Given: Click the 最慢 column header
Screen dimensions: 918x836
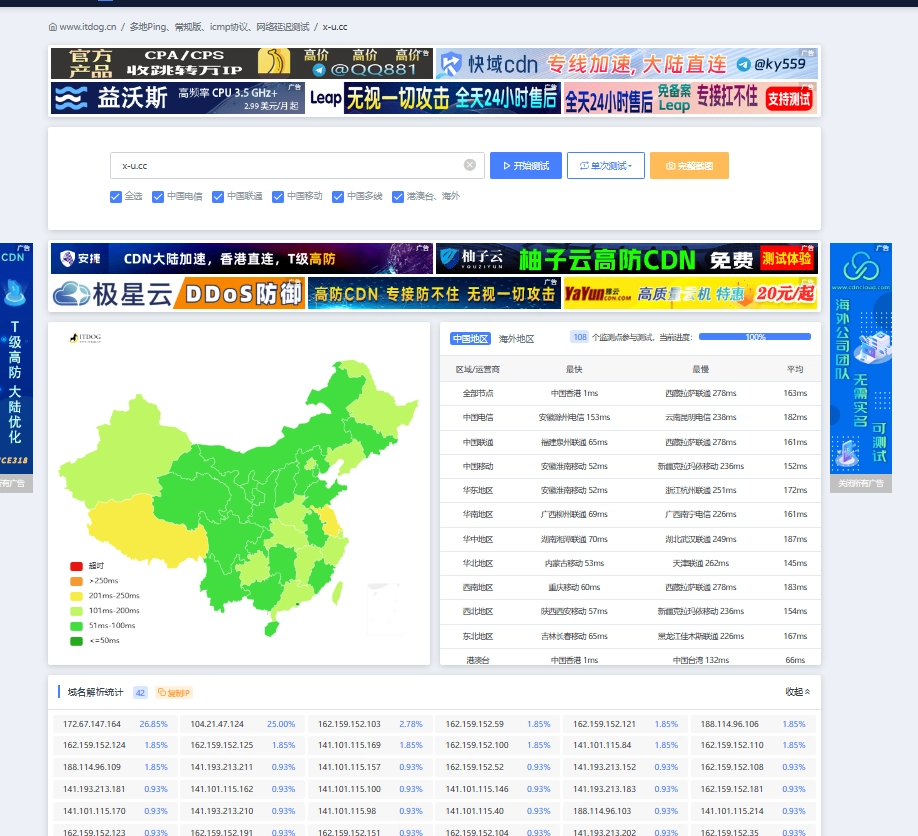Looking at the screenshot, I should [700, 369].
